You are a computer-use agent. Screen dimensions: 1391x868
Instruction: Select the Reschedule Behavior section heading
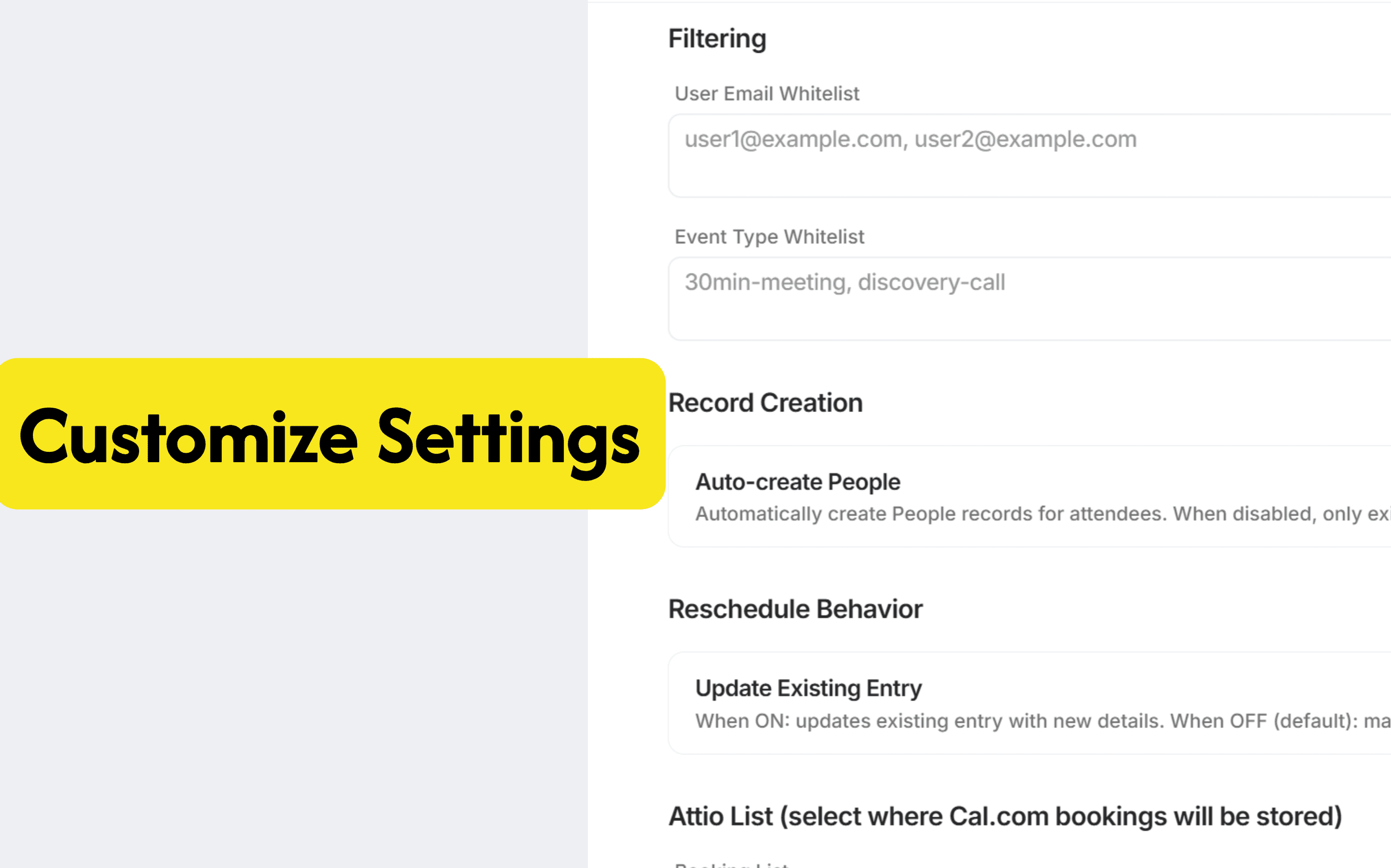[795, 609]
